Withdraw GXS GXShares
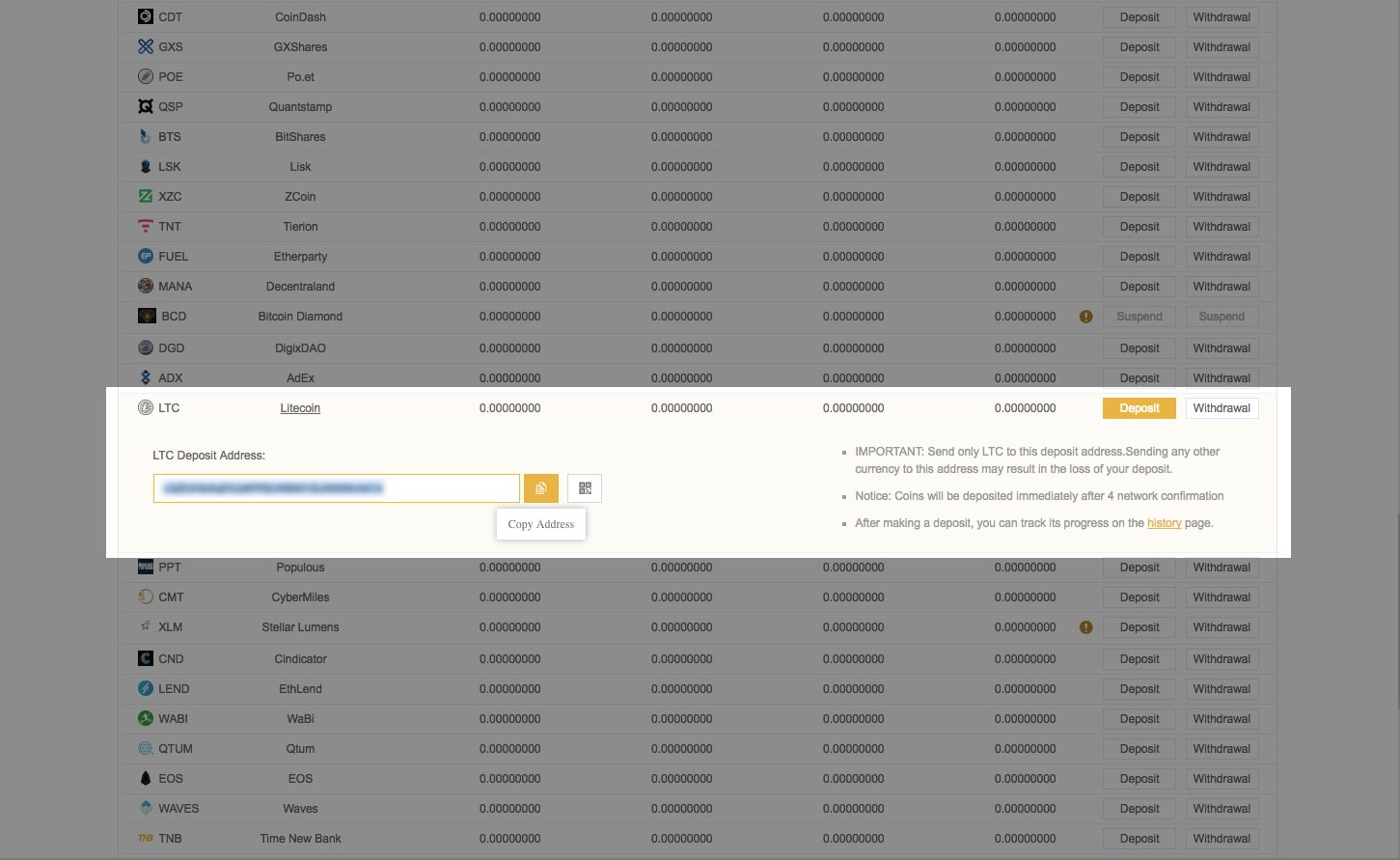 [x=1222, y=47]
